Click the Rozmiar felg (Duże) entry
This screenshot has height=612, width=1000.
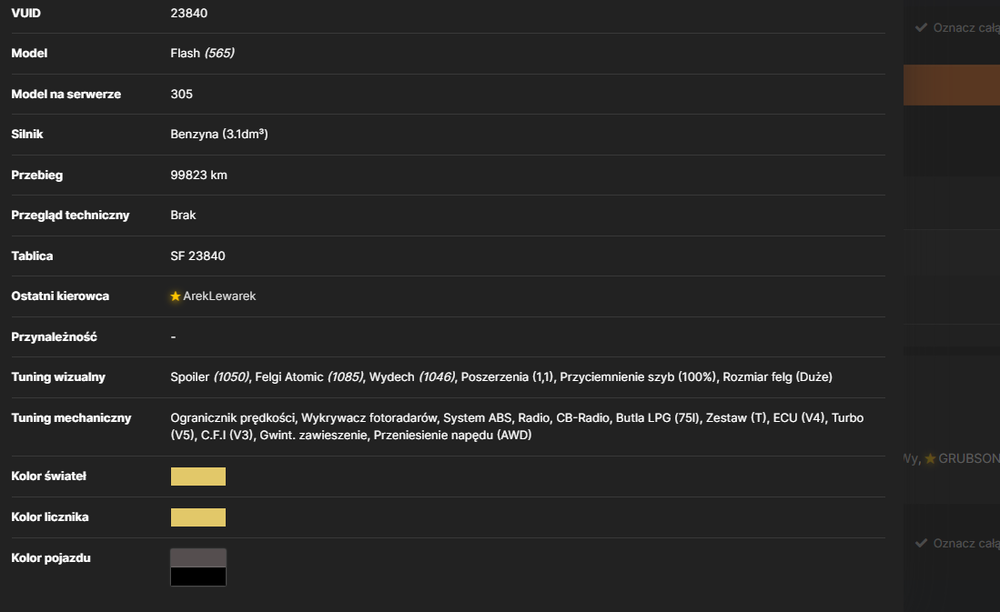[x=777, y=377]
